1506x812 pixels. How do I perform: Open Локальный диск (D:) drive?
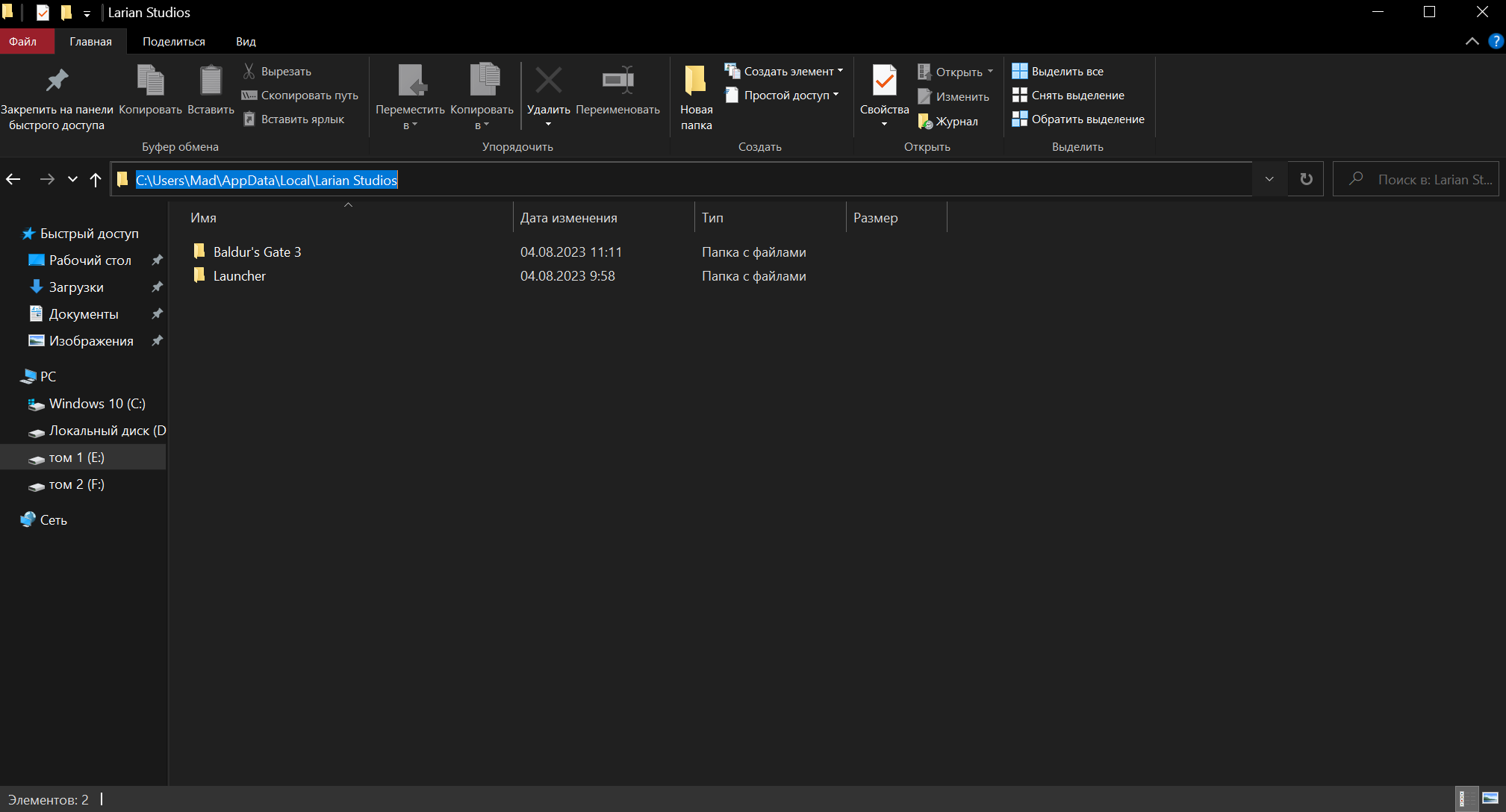[x=97, y=431]
